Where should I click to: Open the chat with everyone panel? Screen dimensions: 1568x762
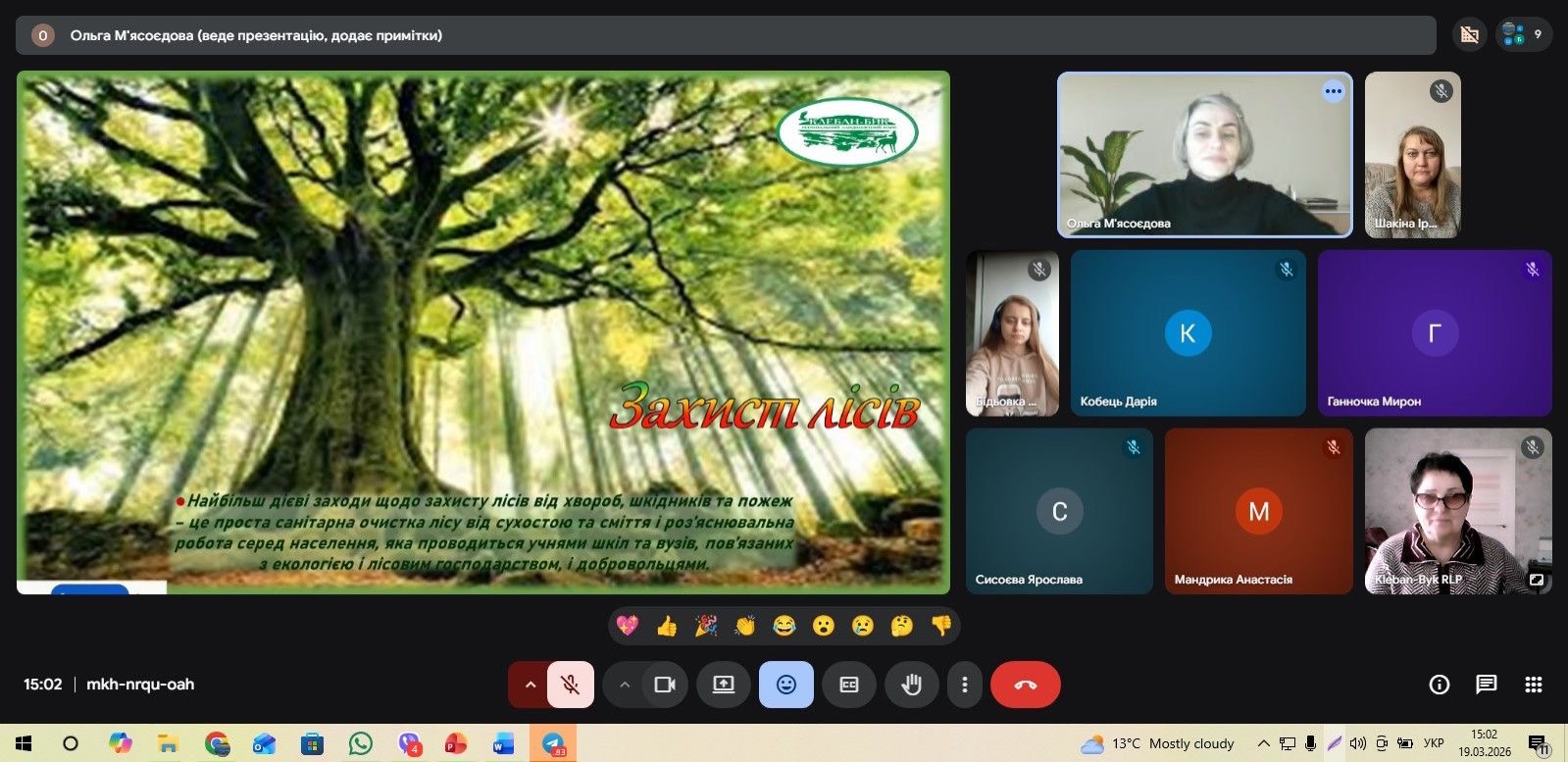tap(1487, 685)
